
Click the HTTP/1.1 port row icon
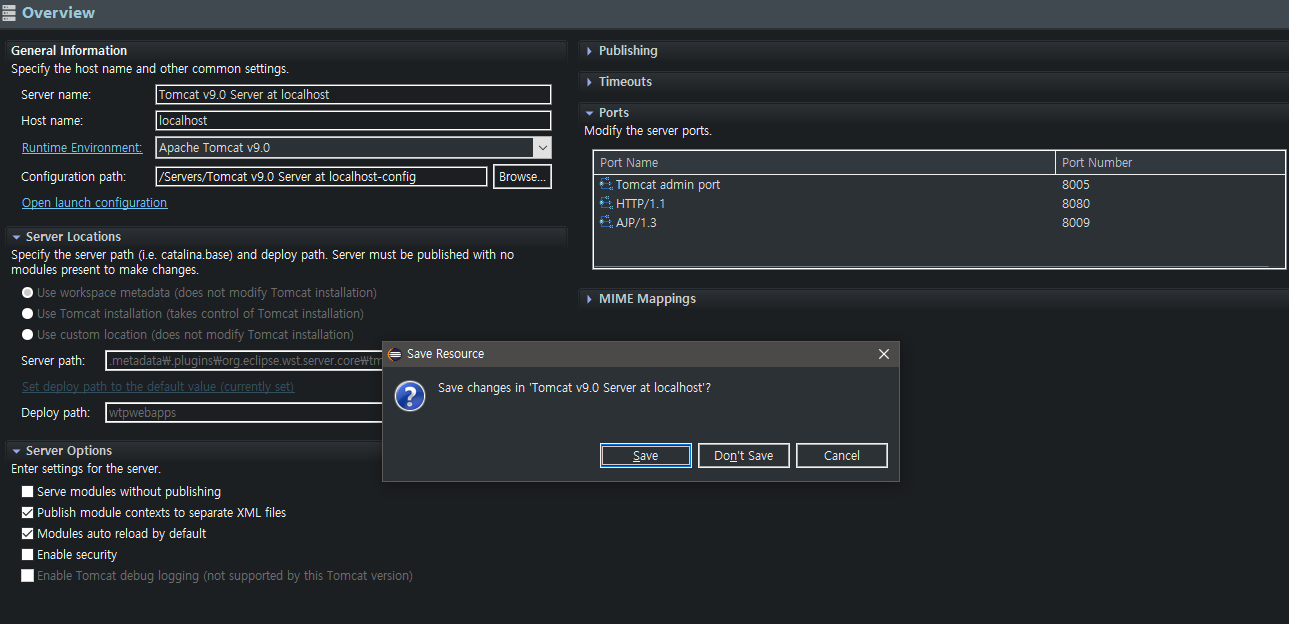tap(605, 204)
